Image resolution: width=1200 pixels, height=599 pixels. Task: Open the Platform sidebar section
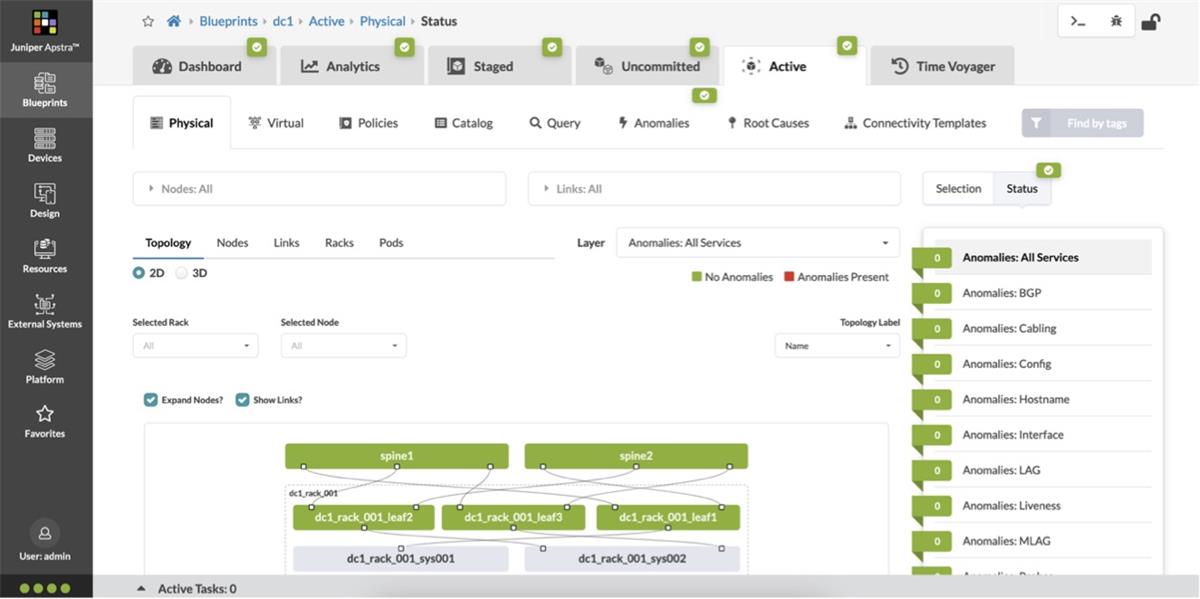coord(44,370)
